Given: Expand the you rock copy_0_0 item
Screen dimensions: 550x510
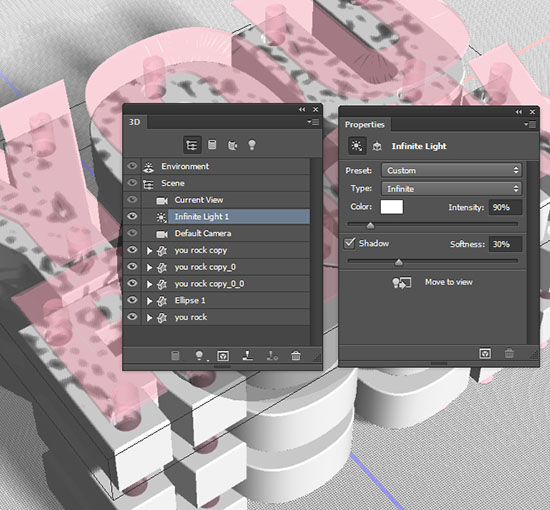Looking at the screenshot, I should tap(149, 284).
